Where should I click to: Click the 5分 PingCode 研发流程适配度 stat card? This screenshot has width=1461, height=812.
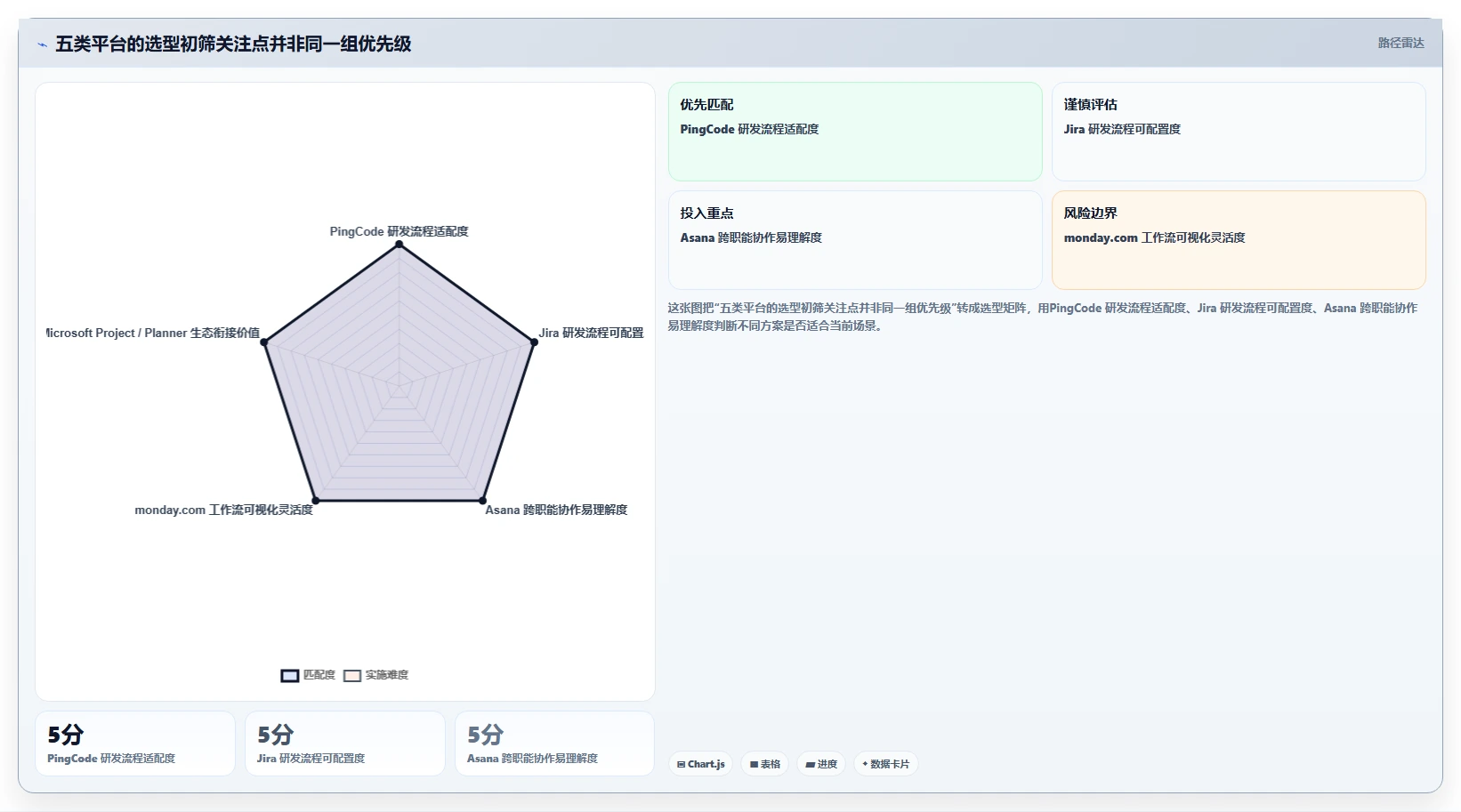coord(135,744)
